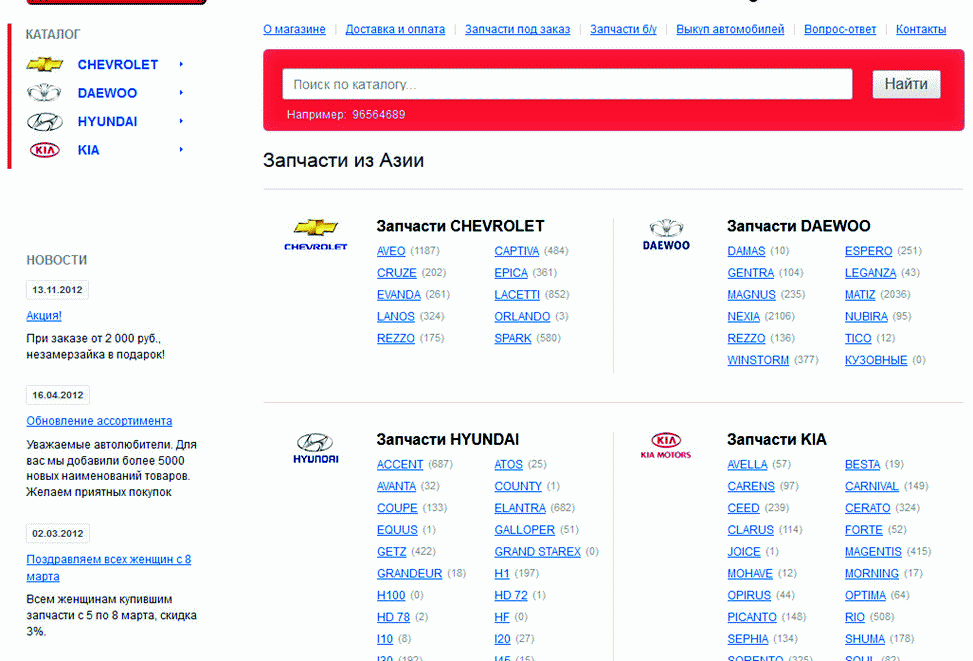Go to Запчасти под заказ page
The height and width of the screenshot is (661, 973).
[x=518, y=29]
